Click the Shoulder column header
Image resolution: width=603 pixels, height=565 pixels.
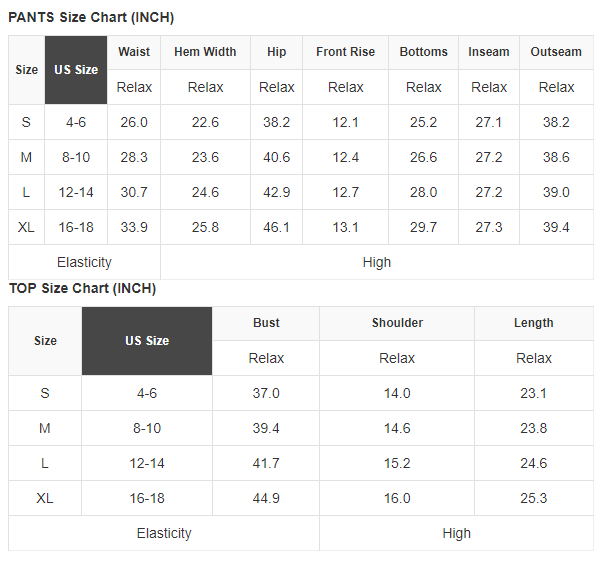point(397,323)
